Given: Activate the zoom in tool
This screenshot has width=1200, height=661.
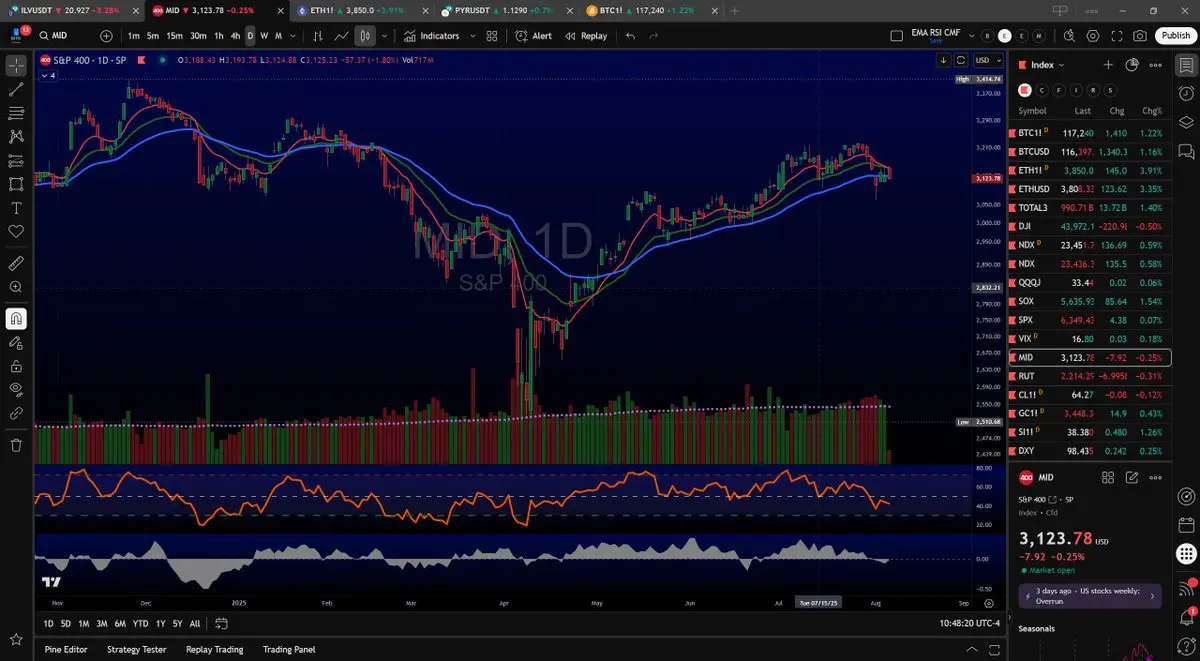Looking at the screenshot, I should pyautogui.click(x=16, y=287).
